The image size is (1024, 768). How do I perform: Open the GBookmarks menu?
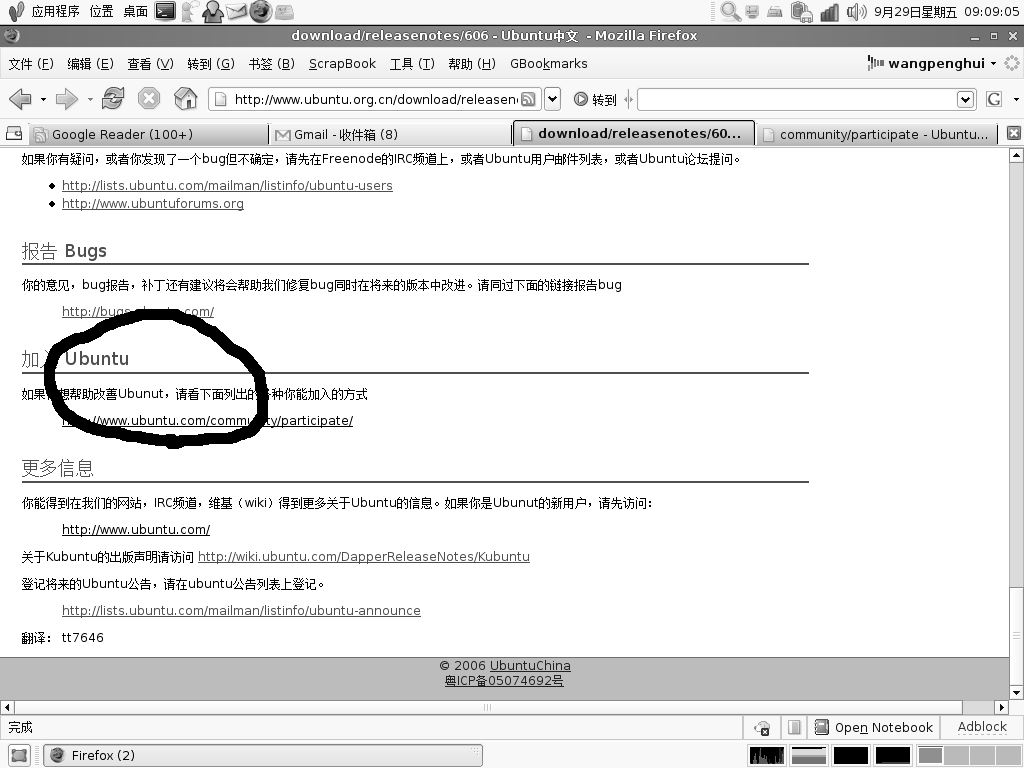click(x=549, y=63)
